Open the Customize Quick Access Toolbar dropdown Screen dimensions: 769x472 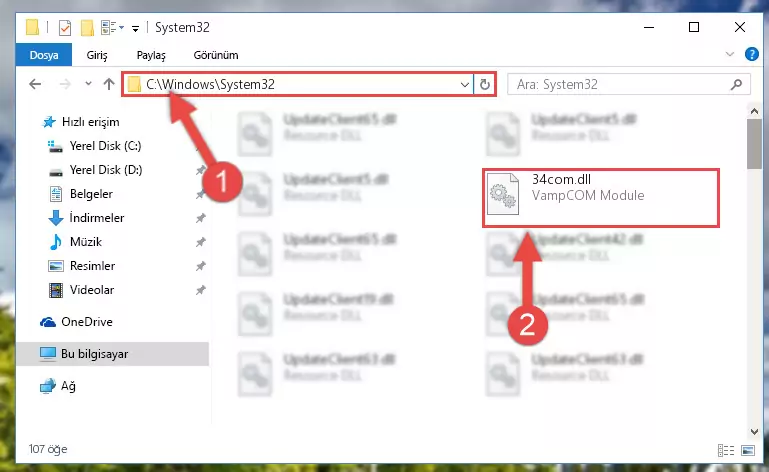tap(135, 29)
